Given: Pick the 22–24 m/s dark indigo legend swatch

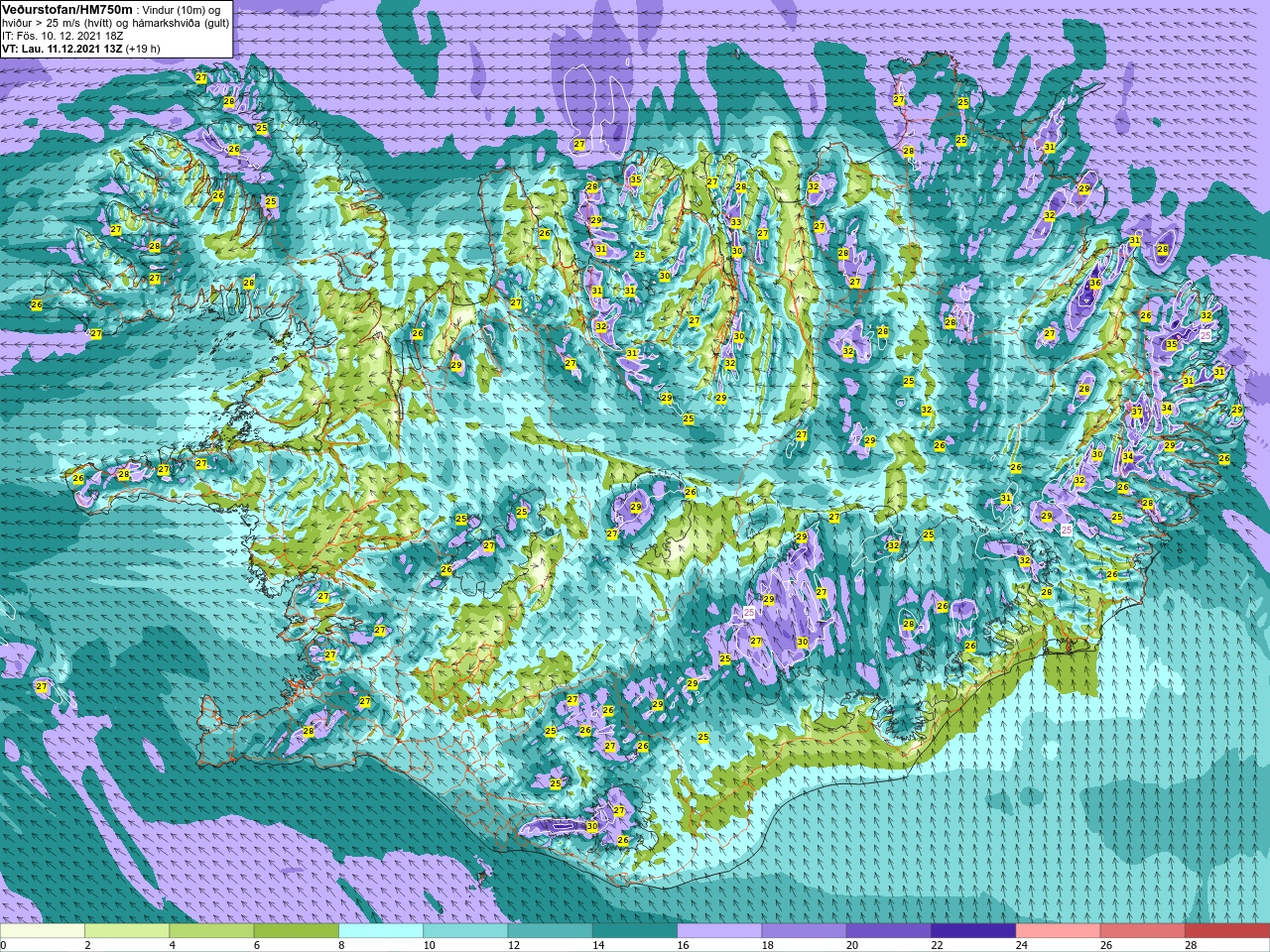Looking at the screenshot, I should [x=973, y=931].
